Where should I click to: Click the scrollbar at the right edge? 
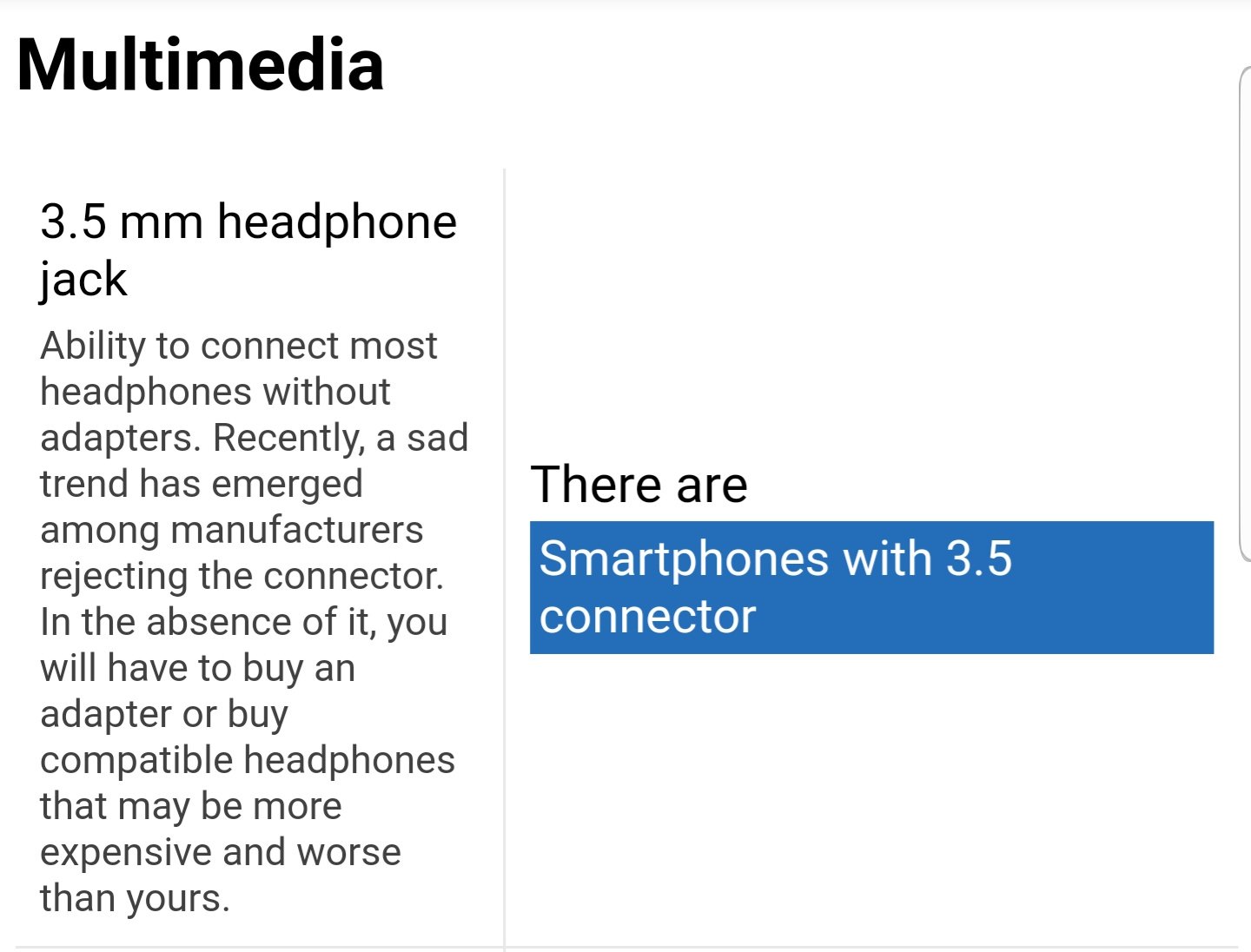[x=1245, y=313]
